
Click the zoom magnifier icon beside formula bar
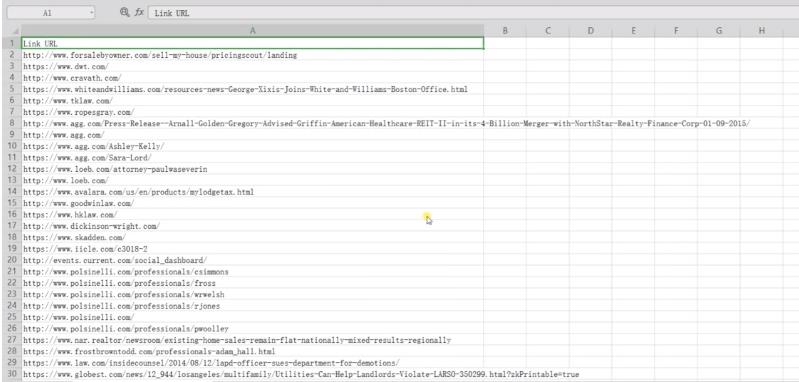pos(124,13)
